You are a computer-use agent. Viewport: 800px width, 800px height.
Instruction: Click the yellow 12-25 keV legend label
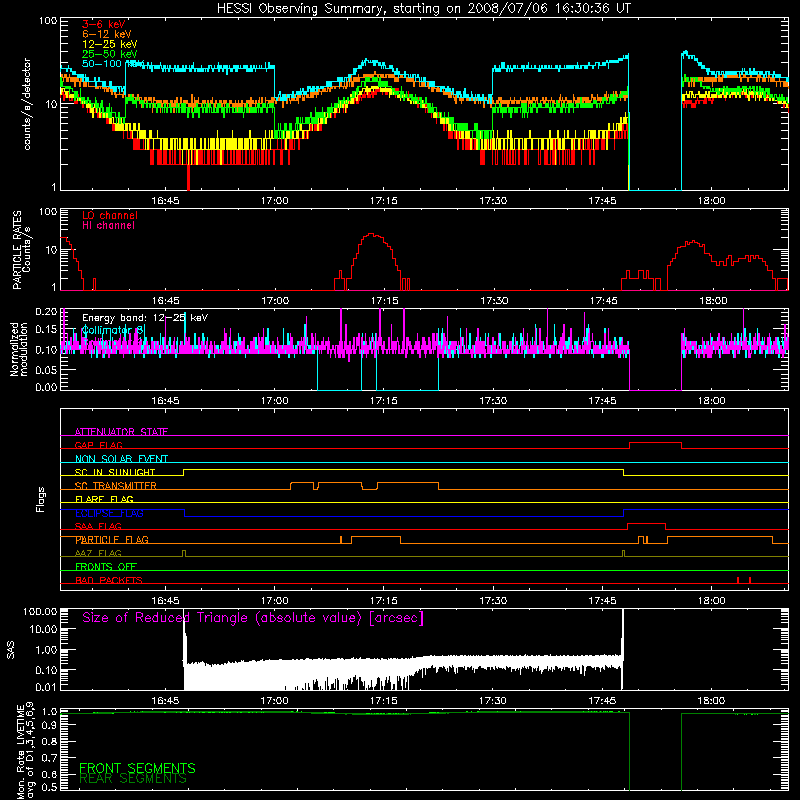point(109,44)
